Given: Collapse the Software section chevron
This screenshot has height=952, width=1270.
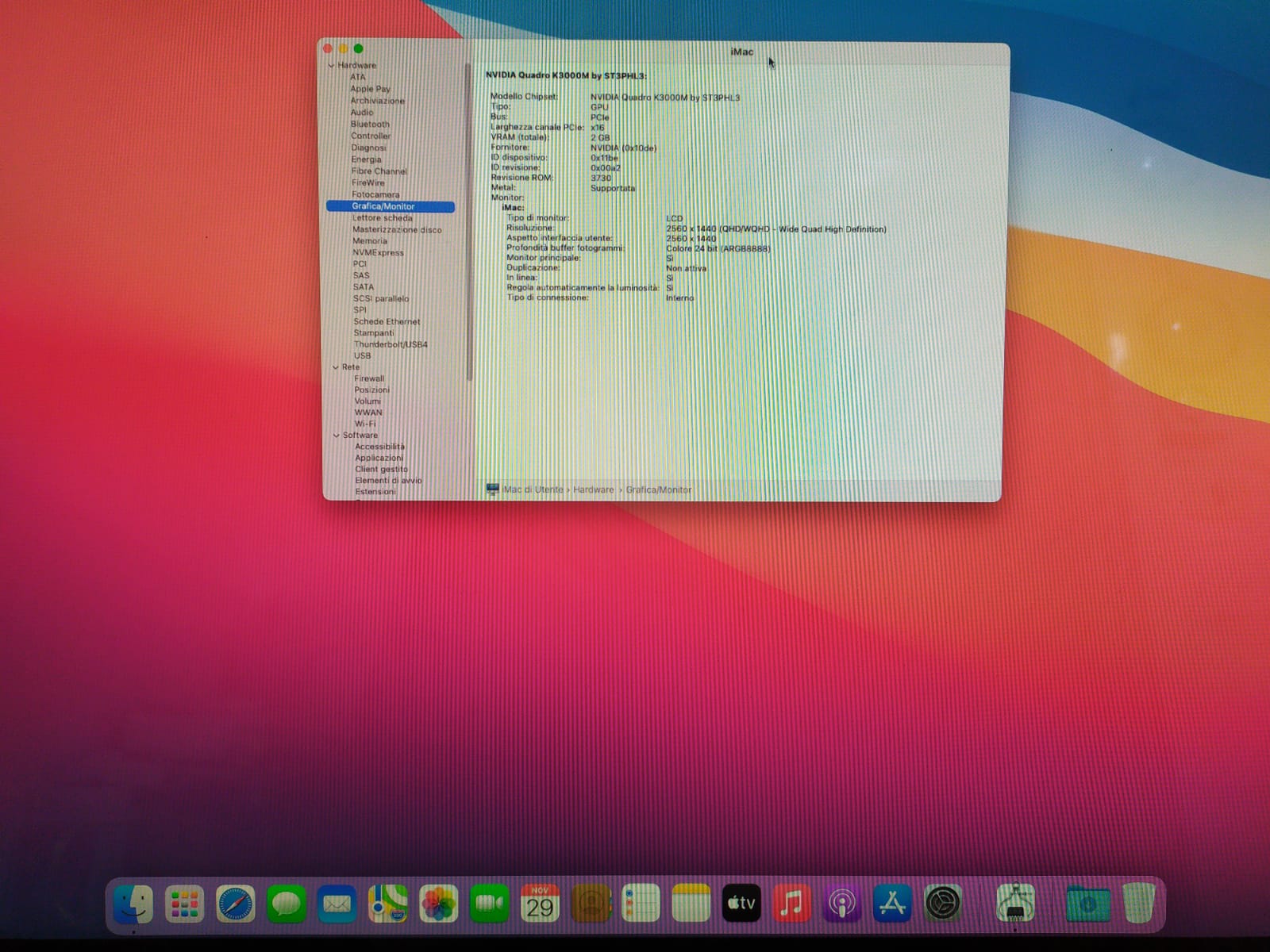Looking at the screenshot, I should pos(337,436).
